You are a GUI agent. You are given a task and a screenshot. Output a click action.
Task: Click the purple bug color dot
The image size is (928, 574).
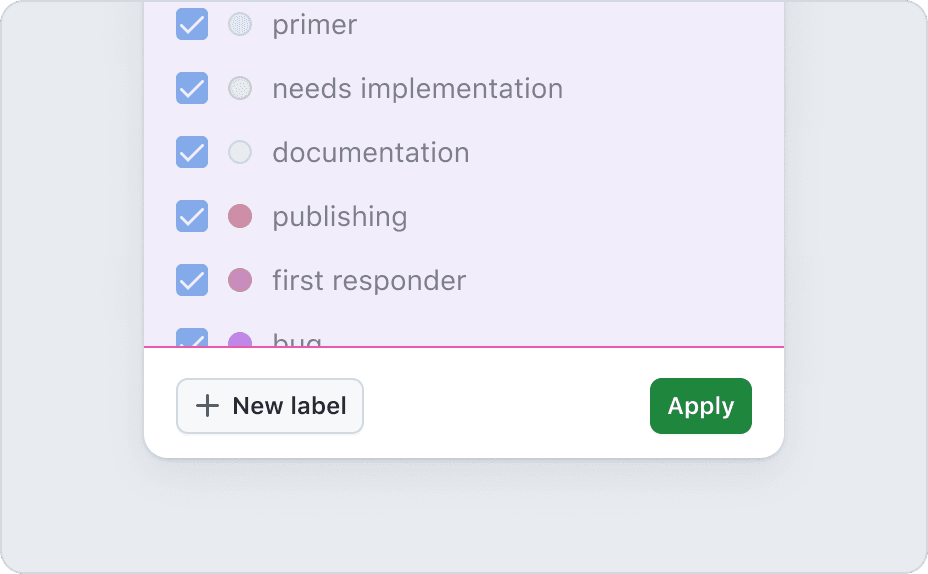(x=240, y=340)
